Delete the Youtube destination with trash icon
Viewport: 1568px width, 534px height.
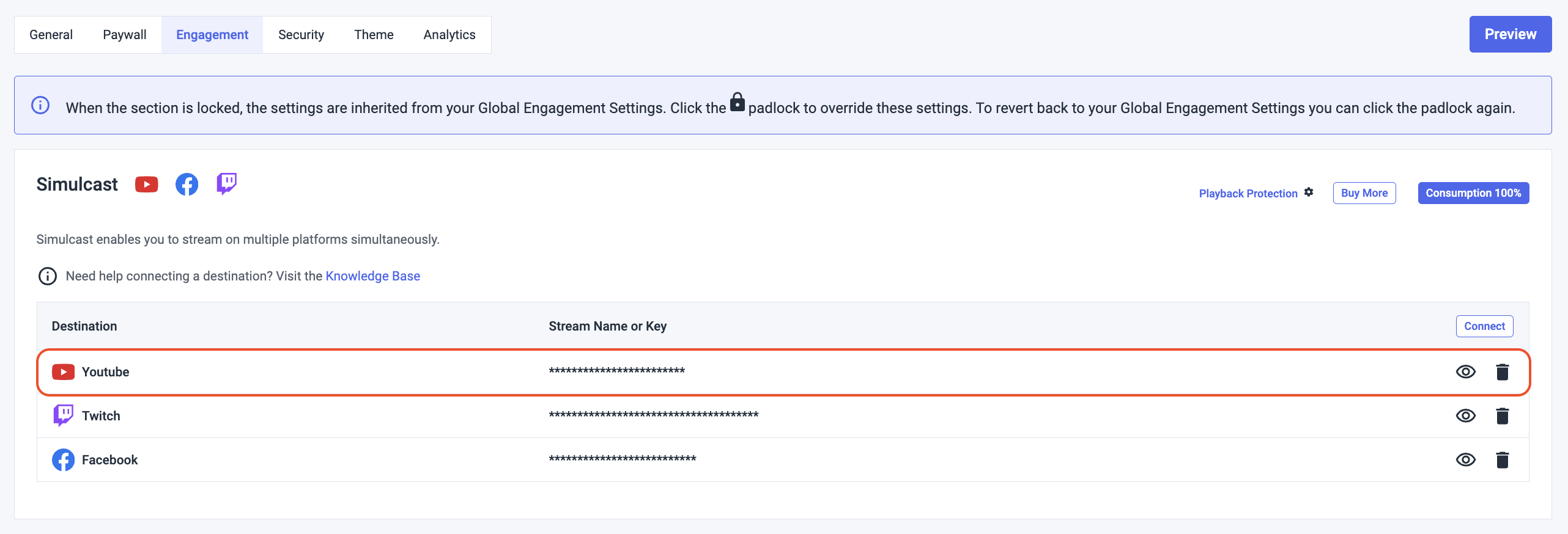click(x=1502, y=372)
